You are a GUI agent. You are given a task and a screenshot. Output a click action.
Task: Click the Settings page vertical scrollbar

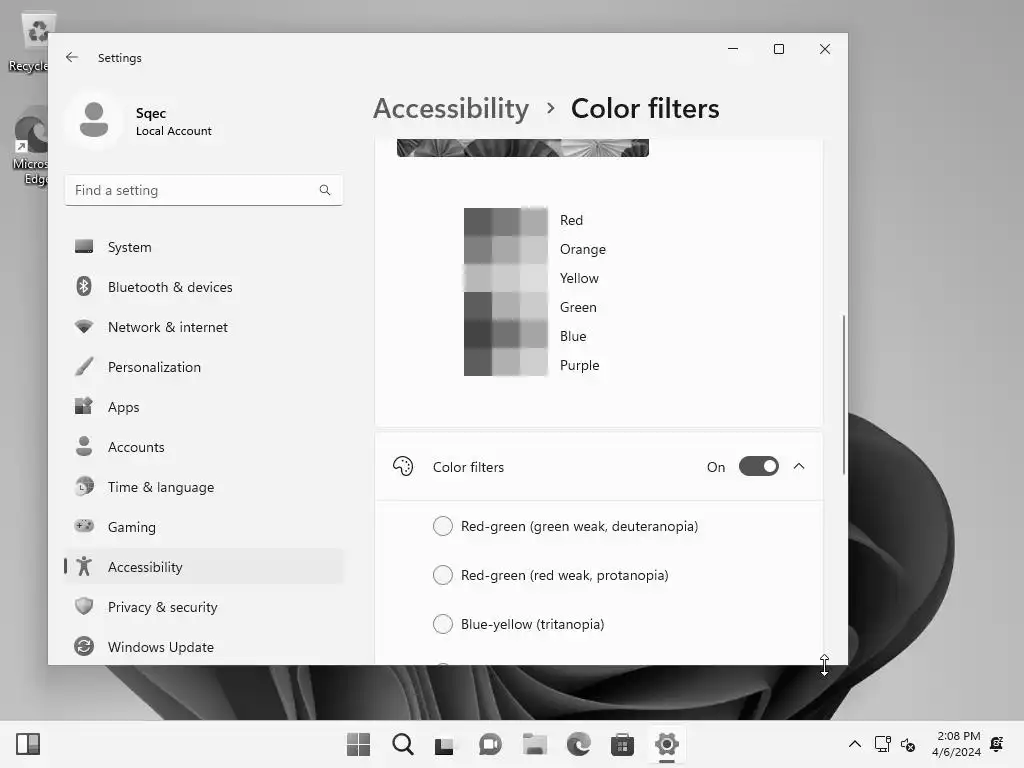(844, 394)
